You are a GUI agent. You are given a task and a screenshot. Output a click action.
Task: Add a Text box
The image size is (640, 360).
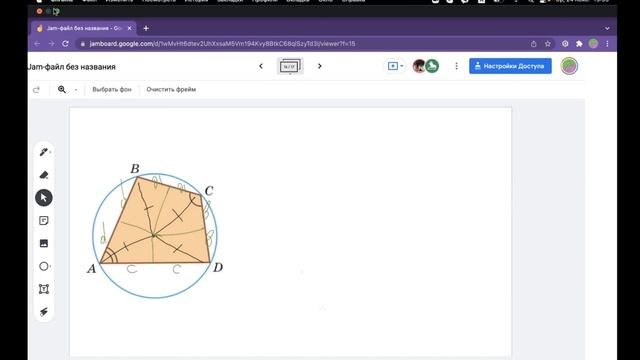tap(44, 289)
